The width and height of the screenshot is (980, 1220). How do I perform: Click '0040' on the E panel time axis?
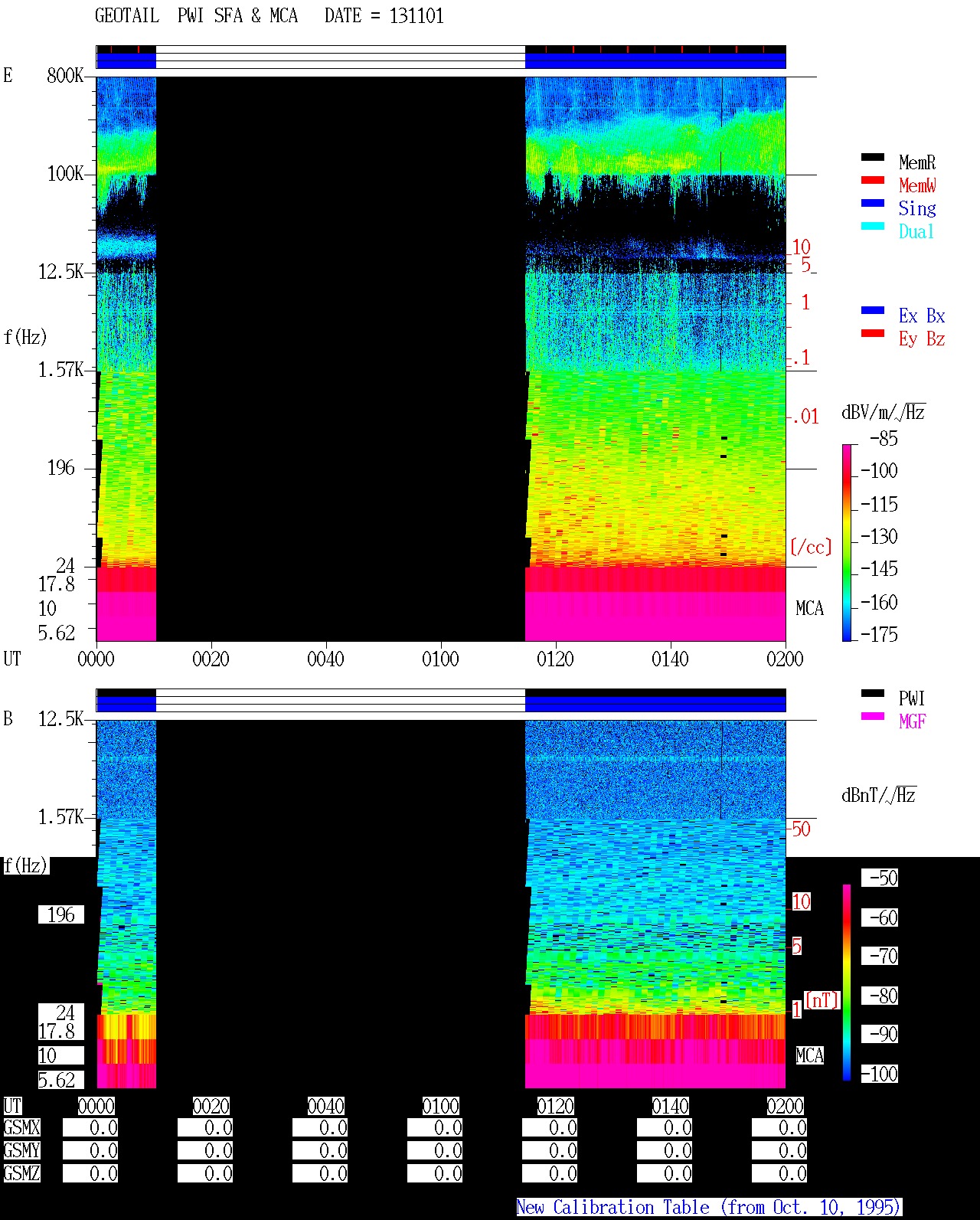(x=325, y=659)
